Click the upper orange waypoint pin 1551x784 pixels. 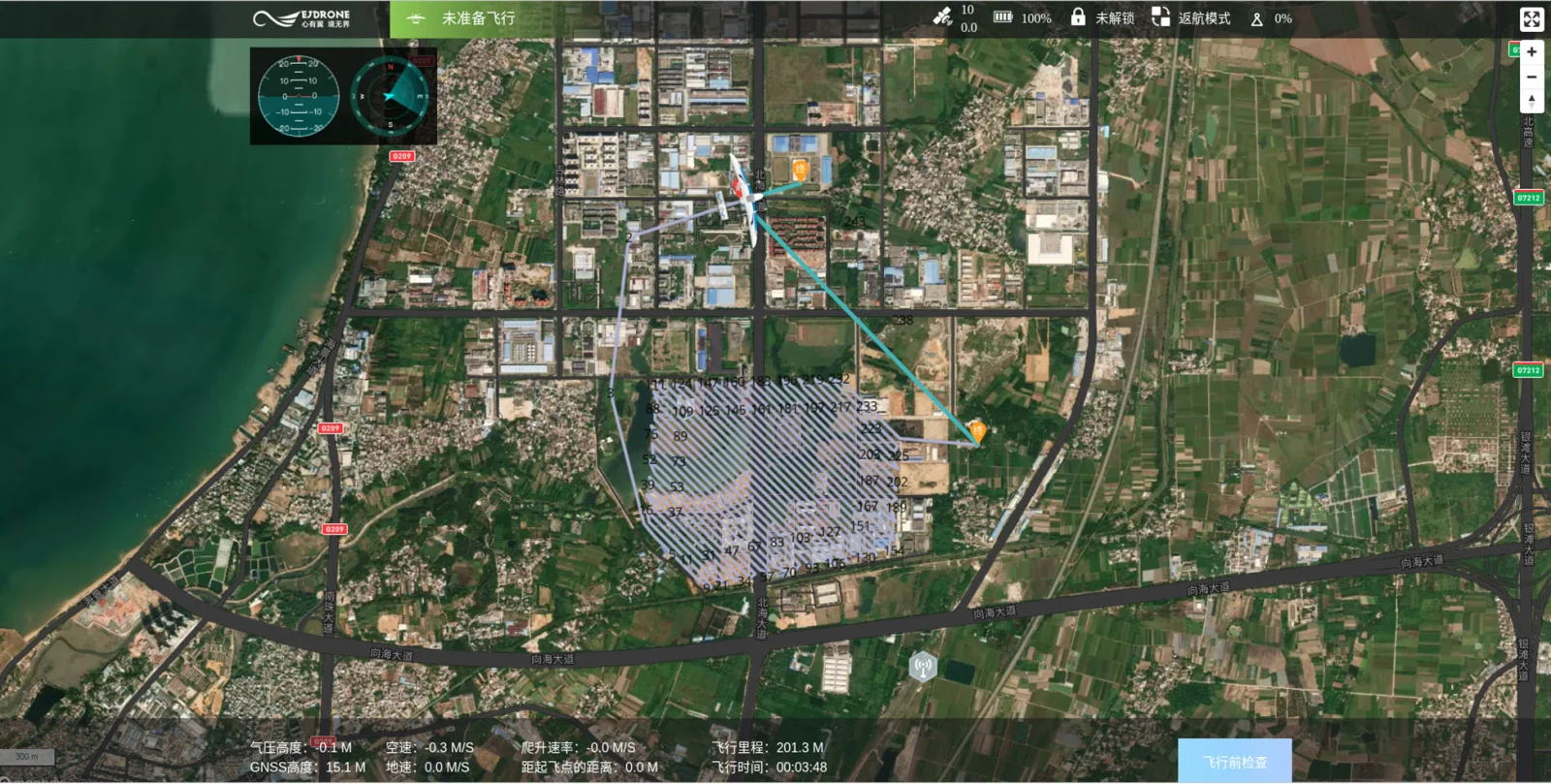pyautogui.click(x=800, y=171)
